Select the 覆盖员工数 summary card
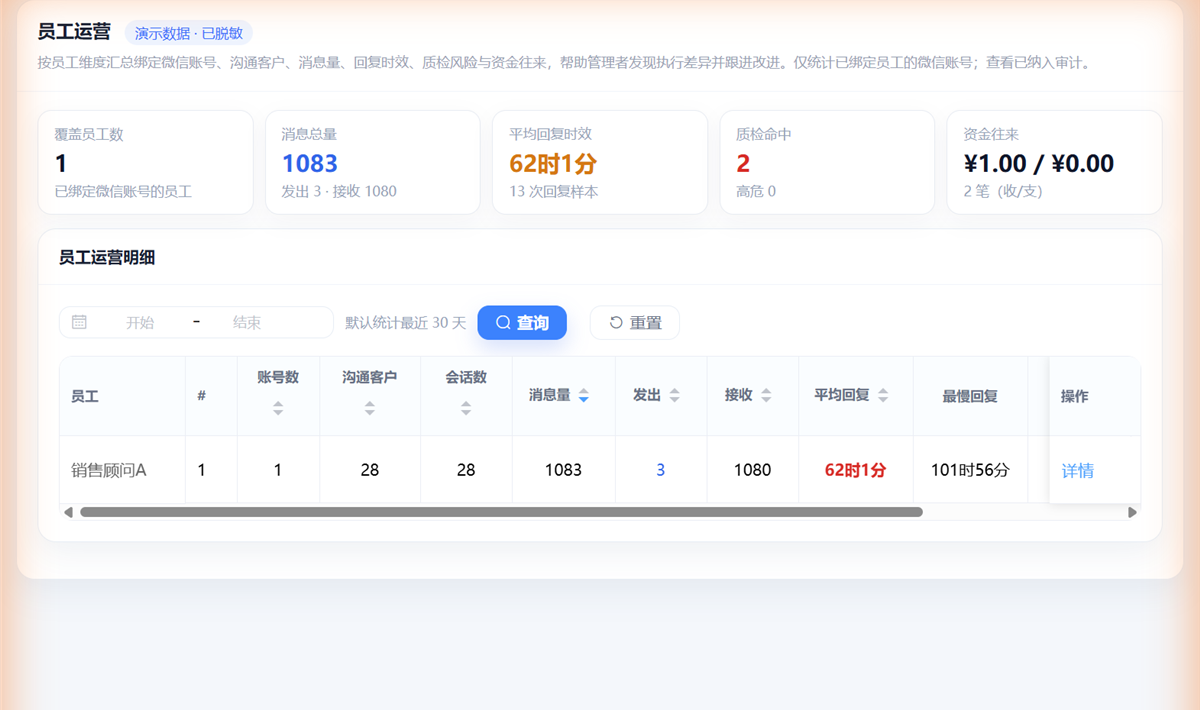The image size is (1200, 710). pos(146,162)
